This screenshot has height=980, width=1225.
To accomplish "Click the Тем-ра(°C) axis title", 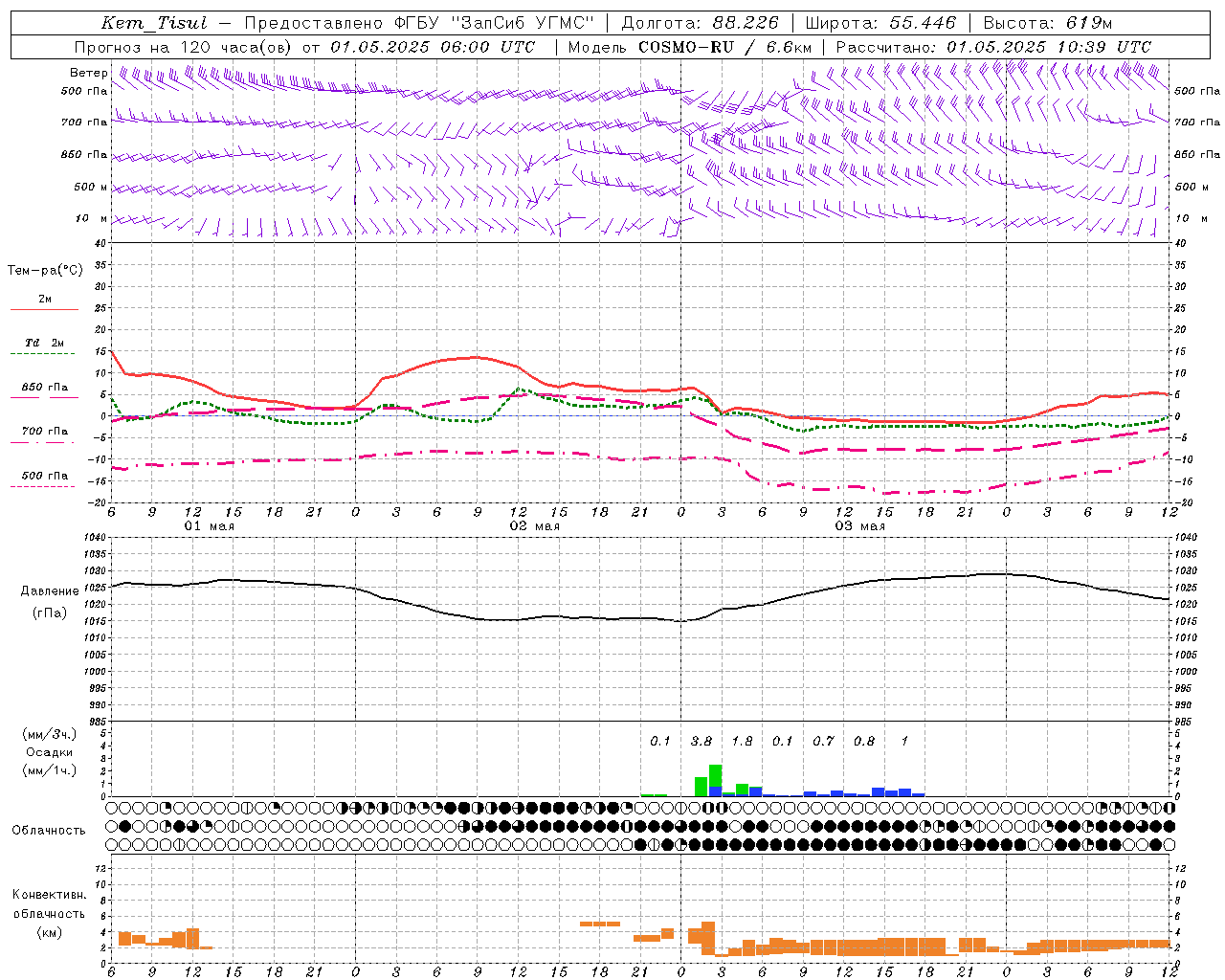I will tap(45, 271).
